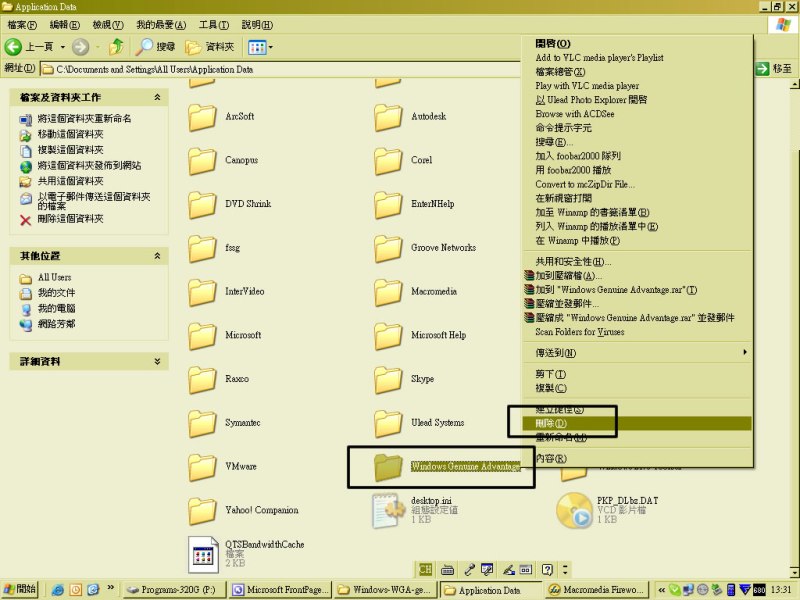Click 移動這個資料夾 task link
Screen dimensions: 800x600
coord(70,134)
